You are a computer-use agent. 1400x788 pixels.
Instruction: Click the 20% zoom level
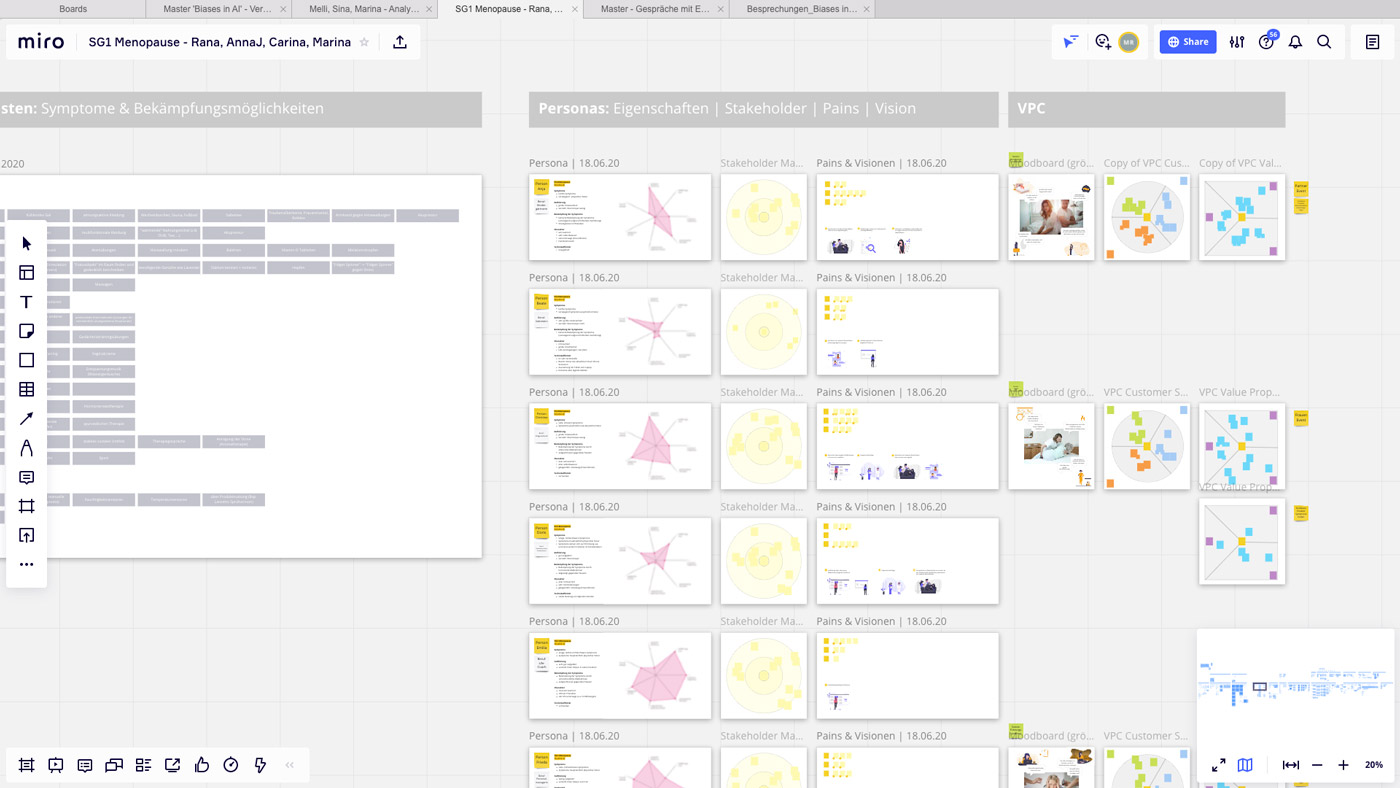click(x=1374, y=765)
